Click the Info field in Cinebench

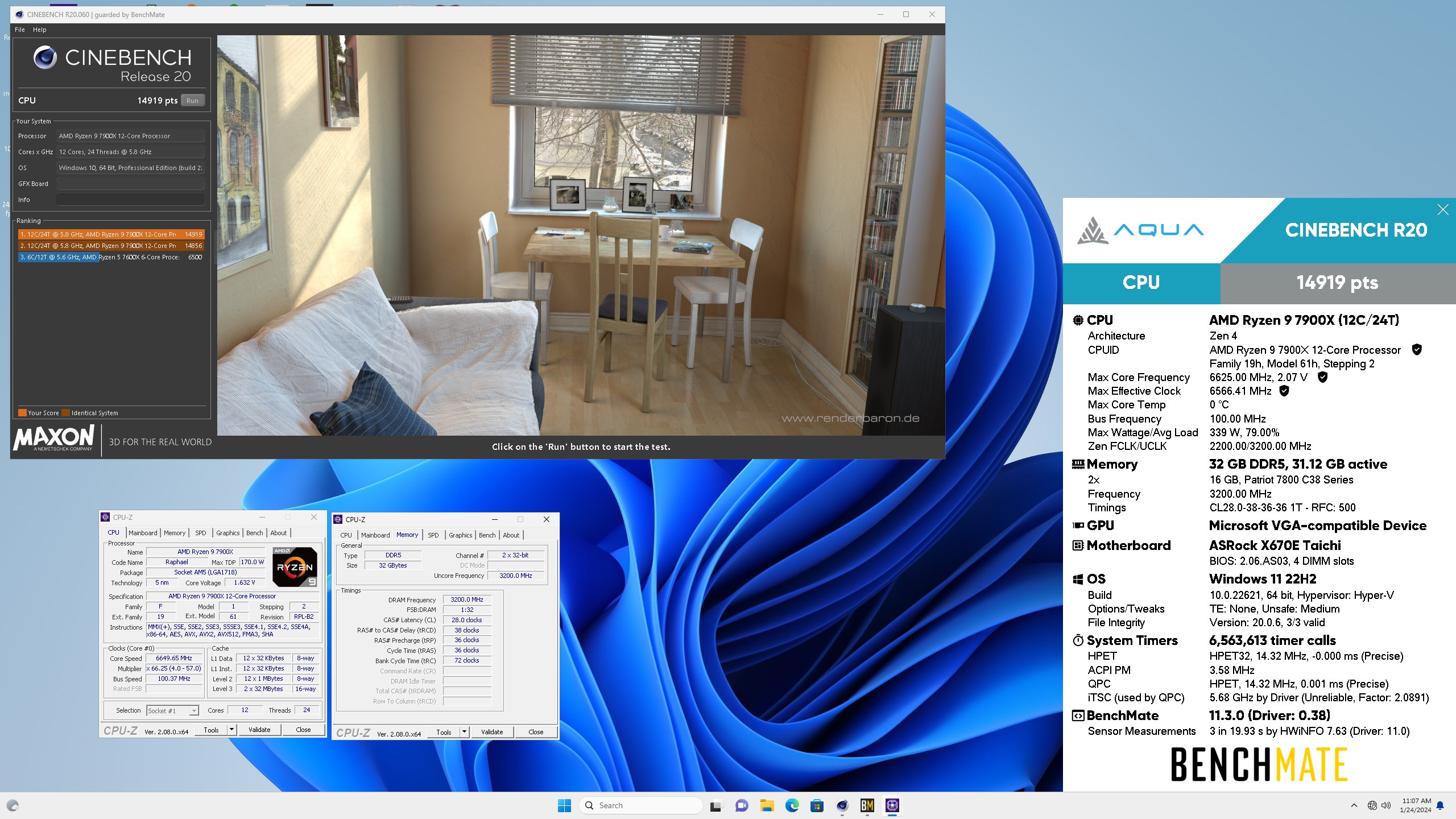click(130, 200)
